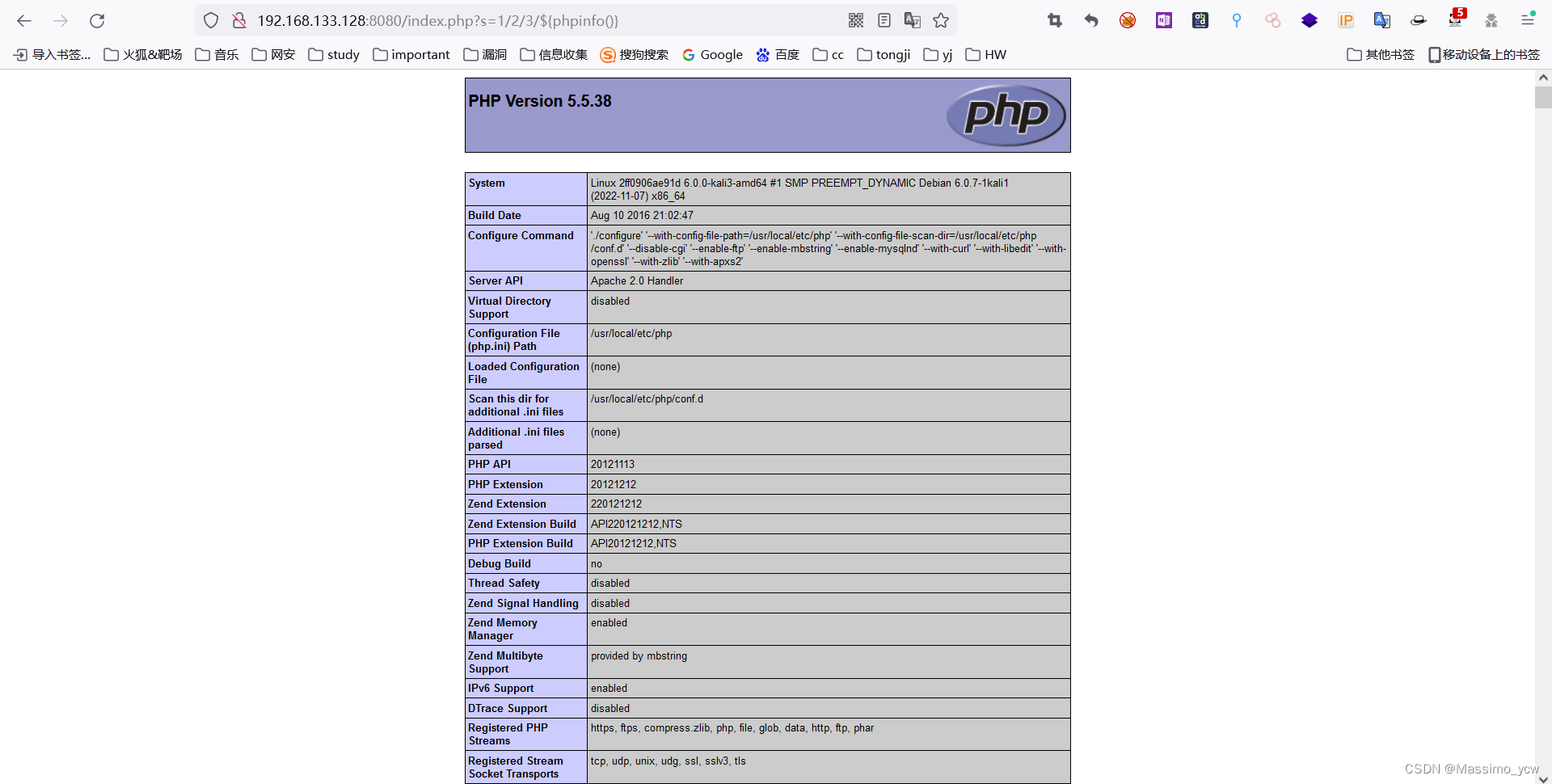This screenshot has width=1552, height=784.
Task: Open the black hat extension icon
Action: pos(1419,21)
